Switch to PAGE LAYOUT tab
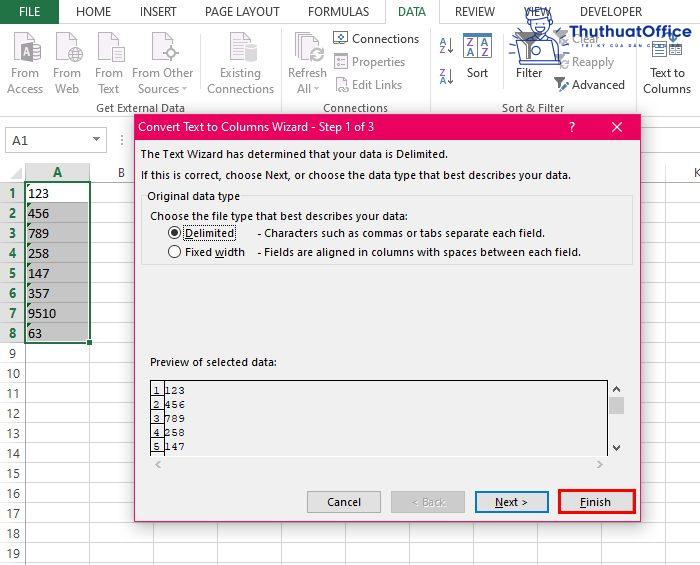The height and width of the screenshot is (565, 700). 242,12
